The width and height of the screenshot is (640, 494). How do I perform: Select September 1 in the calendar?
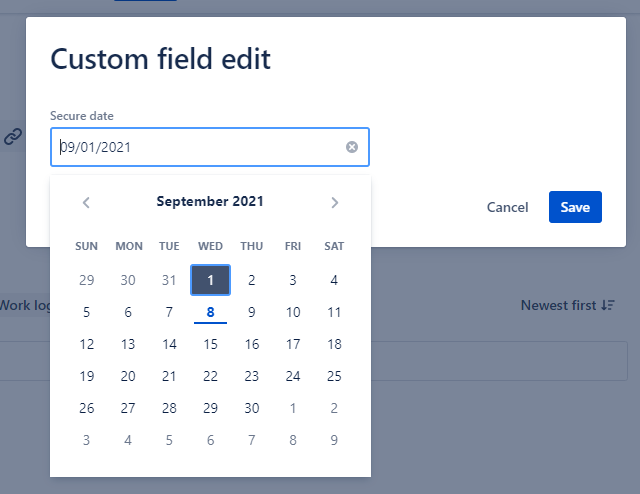210,280
